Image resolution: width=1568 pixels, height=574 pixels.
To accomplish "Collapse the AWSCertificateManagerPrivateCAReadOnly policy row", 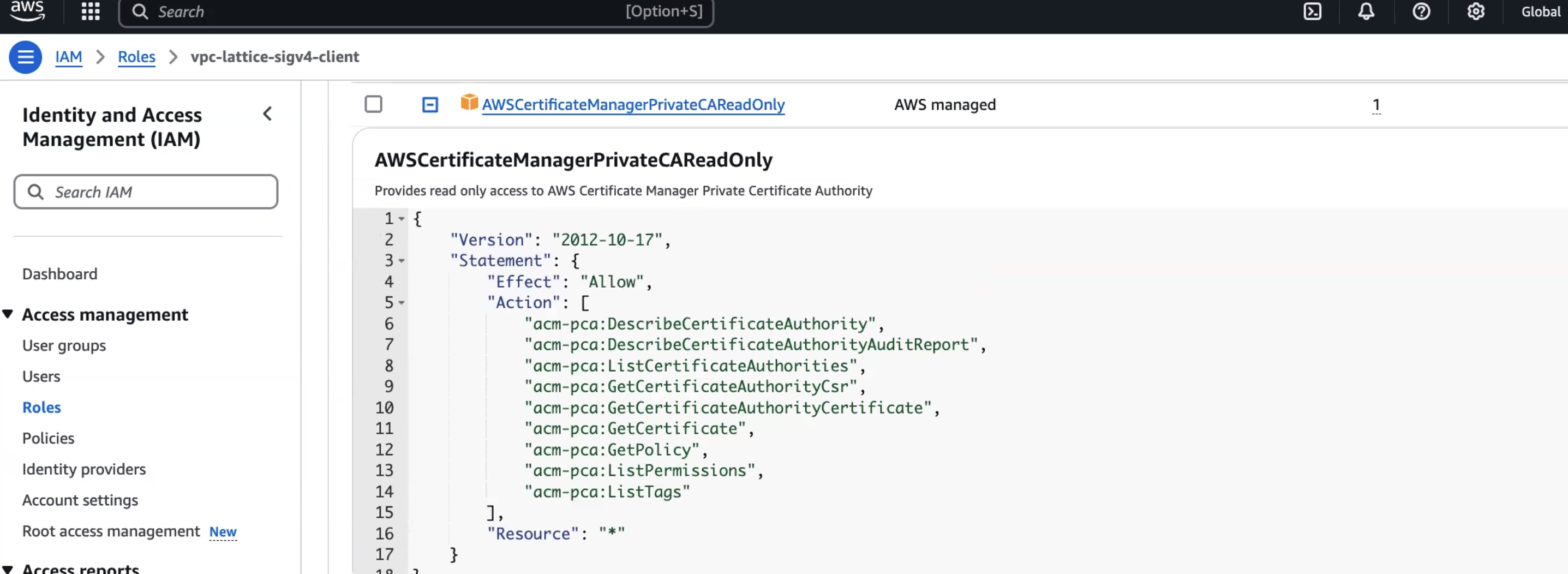I will [430, 105].
